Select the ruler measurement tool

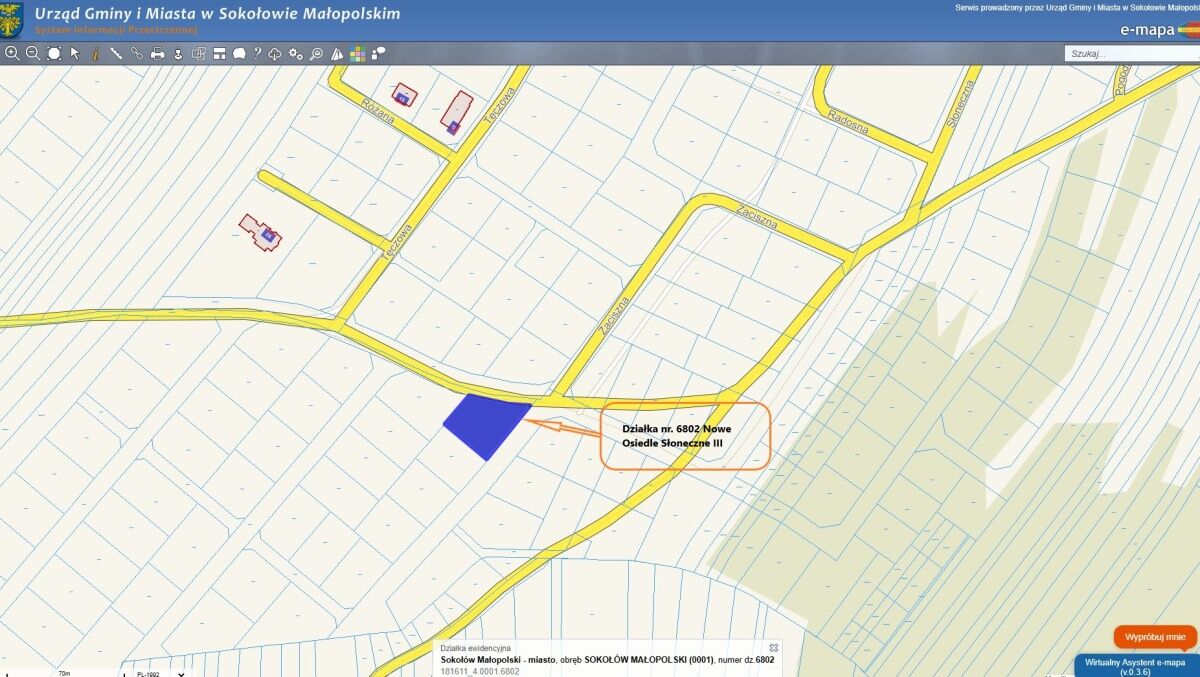[x=116, y=53]
